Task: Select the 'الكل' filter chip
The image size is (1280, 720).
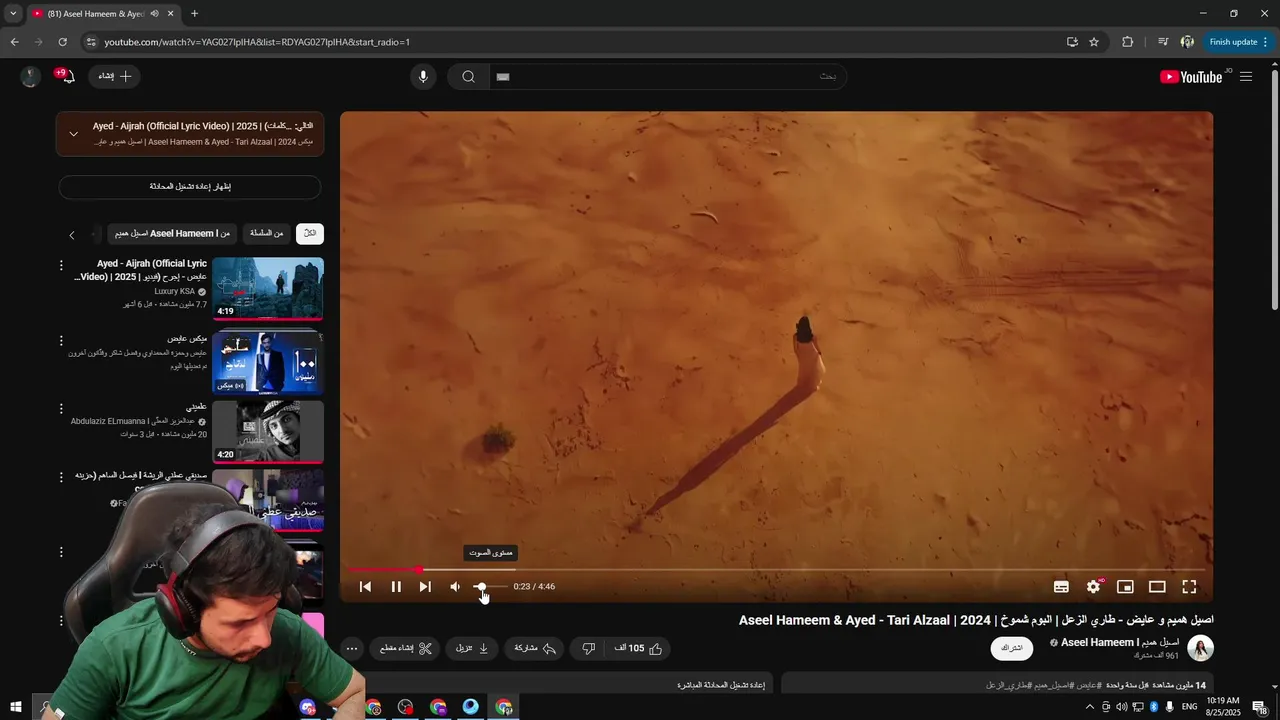Action: coord(310,233)
